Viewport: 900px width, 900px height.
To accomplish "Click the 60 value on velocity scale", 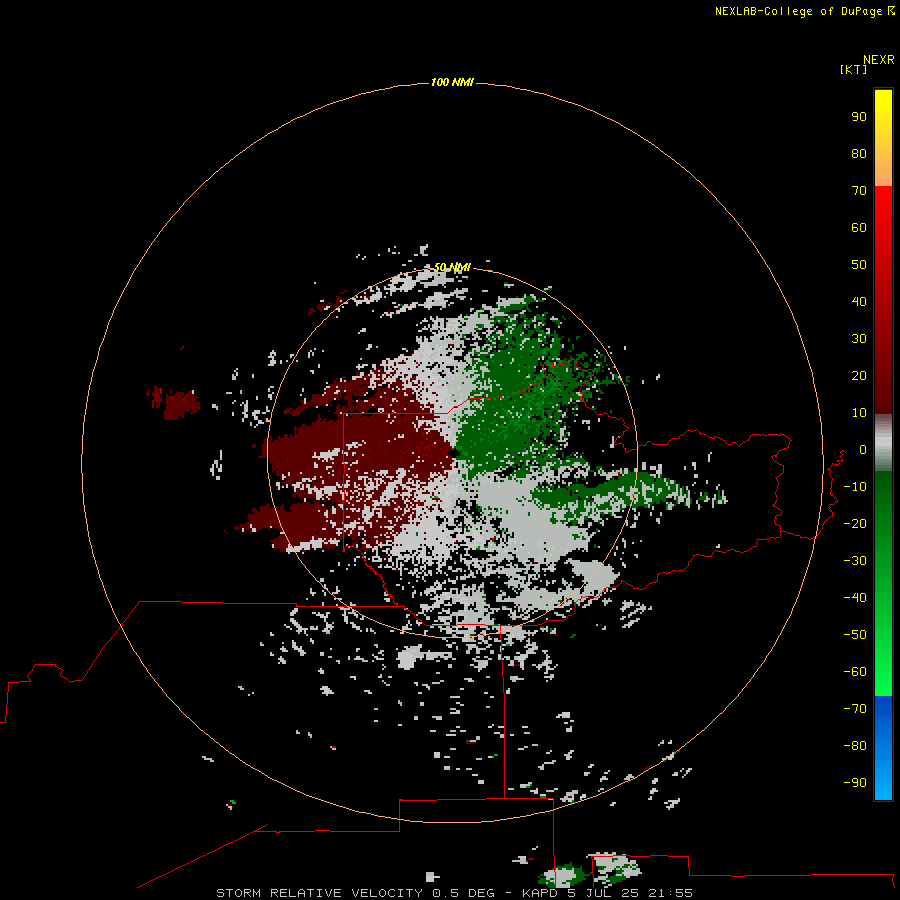I will pos(859,227).
